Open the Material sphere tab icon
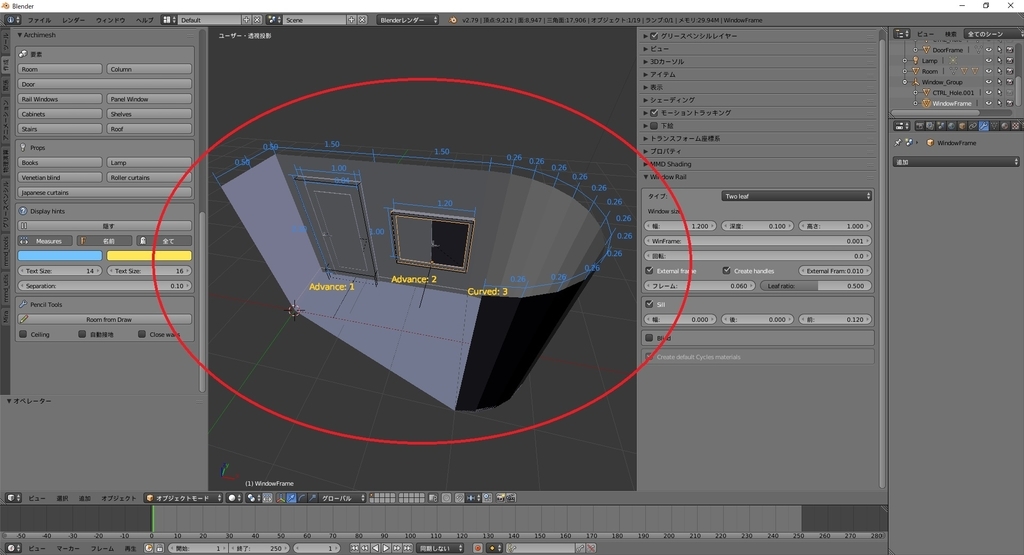The image size is (1024, 555). tap(1004, 126)
